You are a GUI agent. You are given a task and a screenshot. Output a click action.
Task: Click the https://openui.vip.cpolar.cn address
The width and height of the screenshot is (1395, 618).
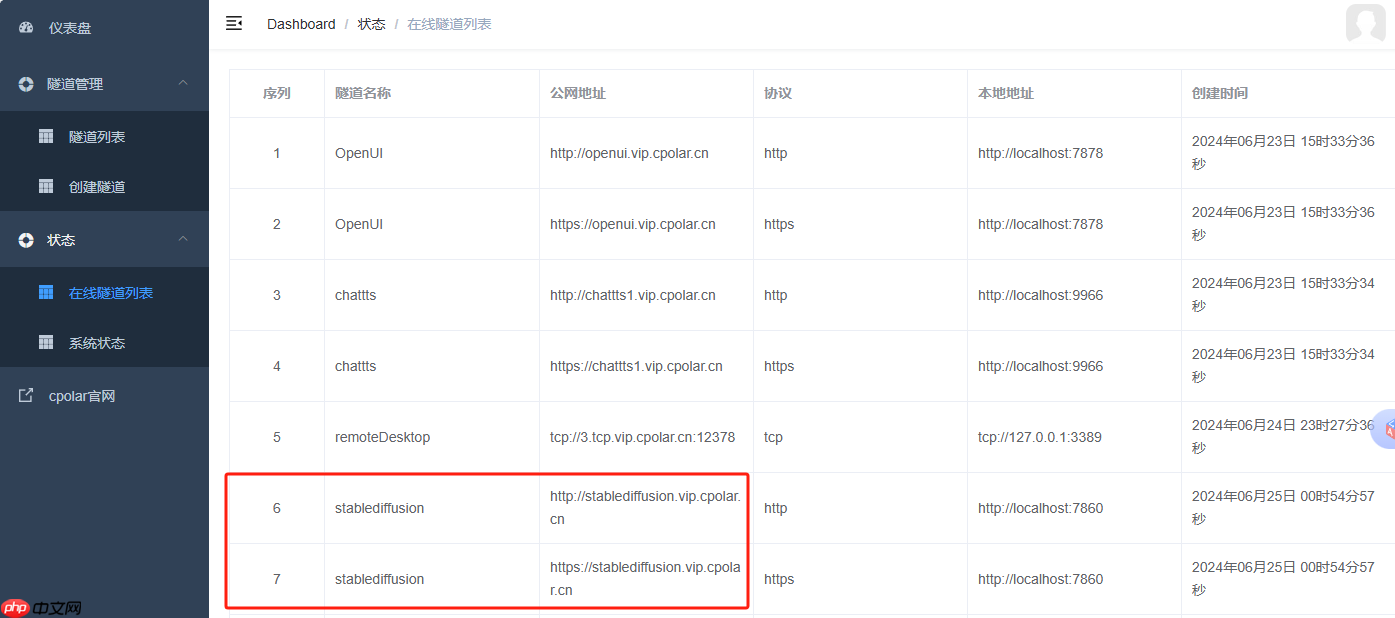633,224
